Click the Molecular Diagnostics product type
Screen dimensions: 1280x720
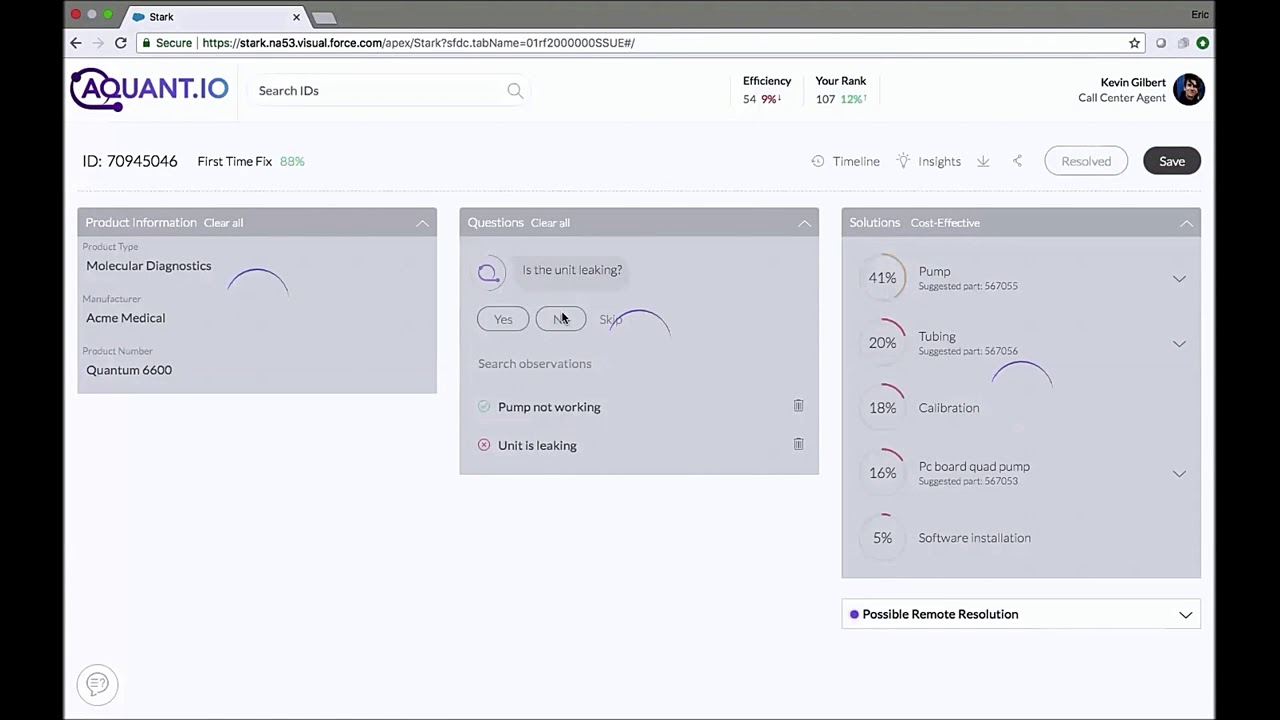[x=148, y=266]
